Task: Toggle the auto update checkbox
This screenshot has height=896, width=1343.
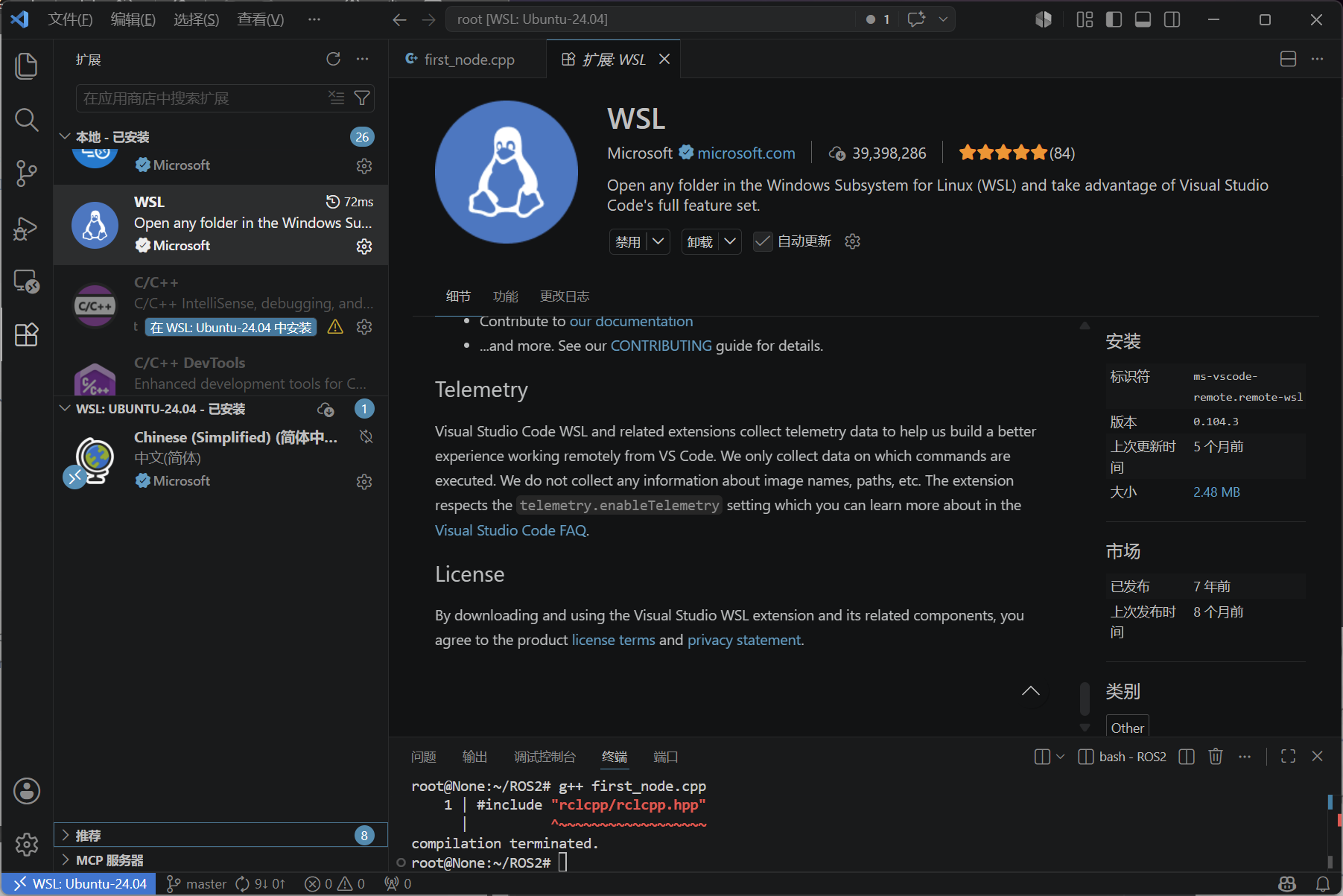Action: click(763, 241)
